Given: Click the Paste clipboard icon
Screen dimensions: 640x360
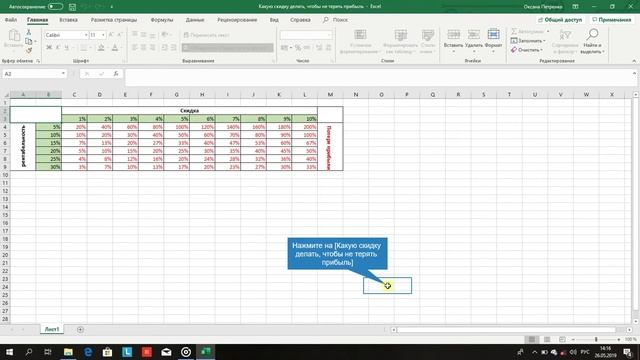Looking at the screenshot, I should pyautogui.click(x=13, y=36).
